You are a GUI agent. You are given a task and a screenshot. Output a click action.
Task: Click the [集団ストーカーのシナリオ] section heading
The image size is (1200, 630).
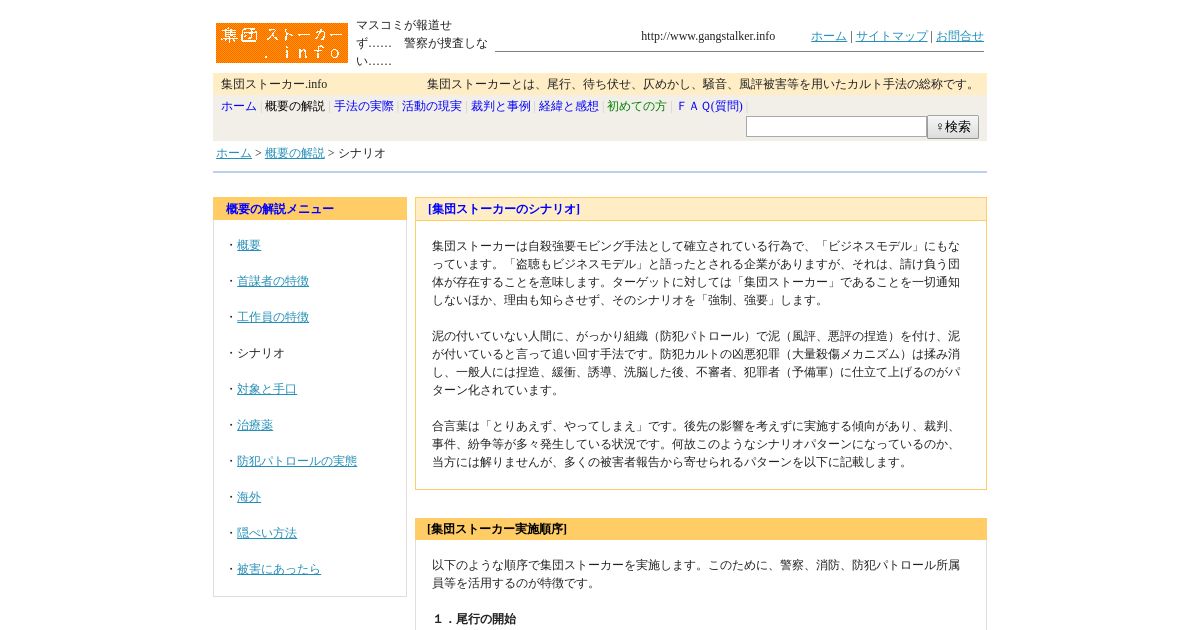point(504,209)
